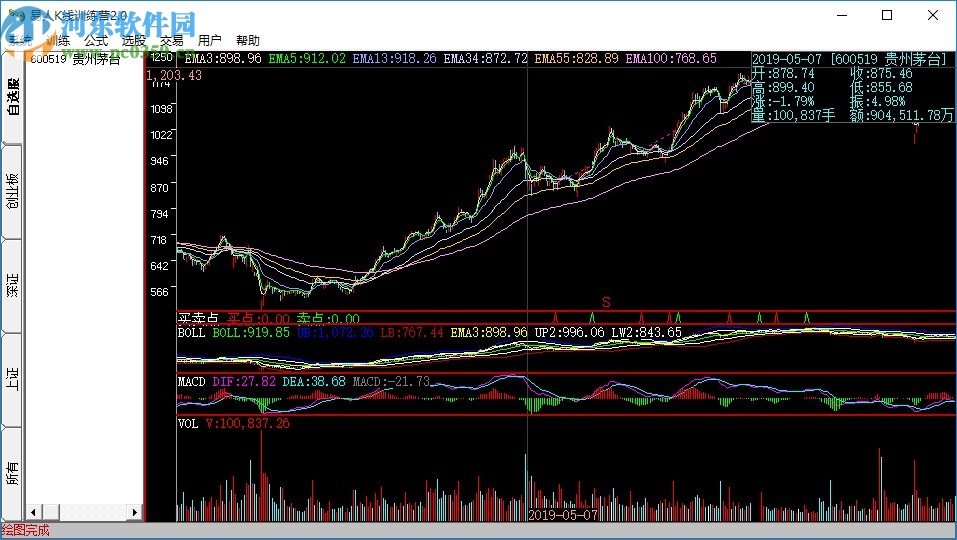Switch to the 深证 side tab
The height and width of the screenshot is (540, 957).
13,285
